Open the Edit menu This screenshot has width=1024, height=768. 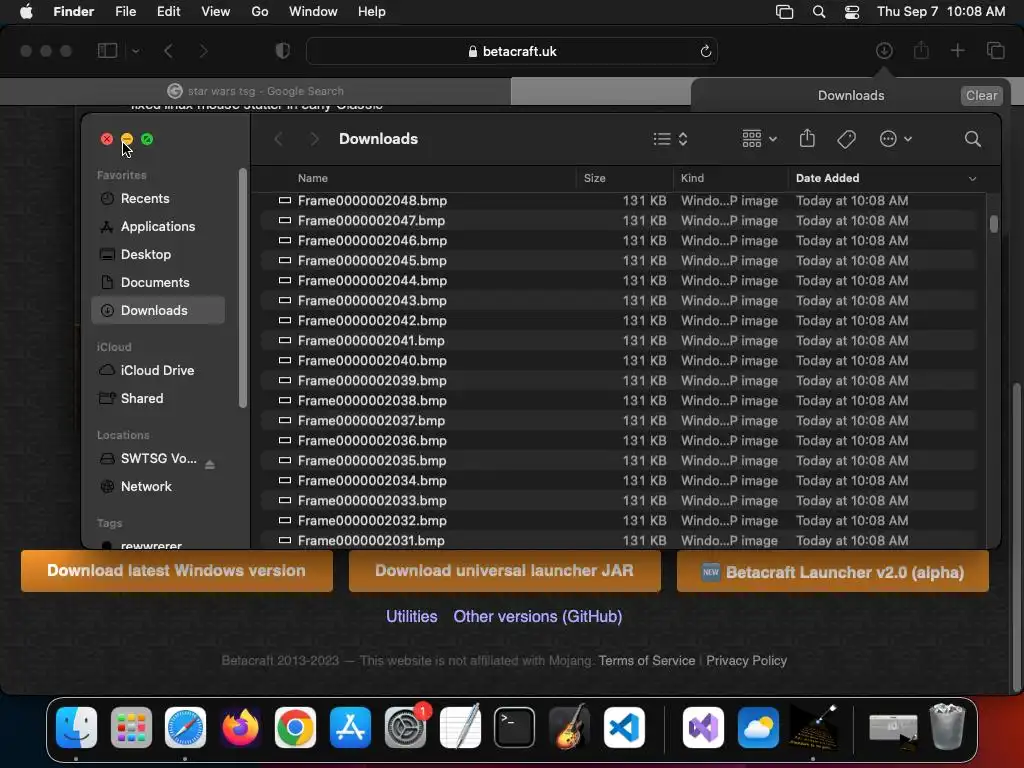(168, 12)
